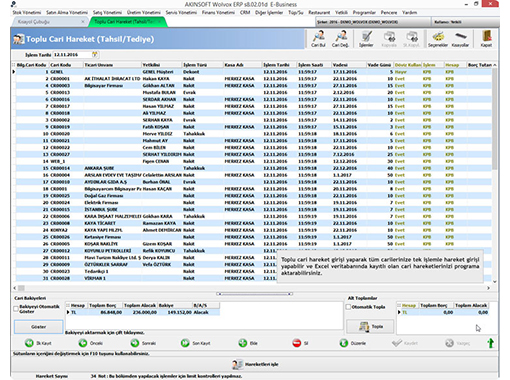
Task: Click the Topla button
Action: (370, 326)
